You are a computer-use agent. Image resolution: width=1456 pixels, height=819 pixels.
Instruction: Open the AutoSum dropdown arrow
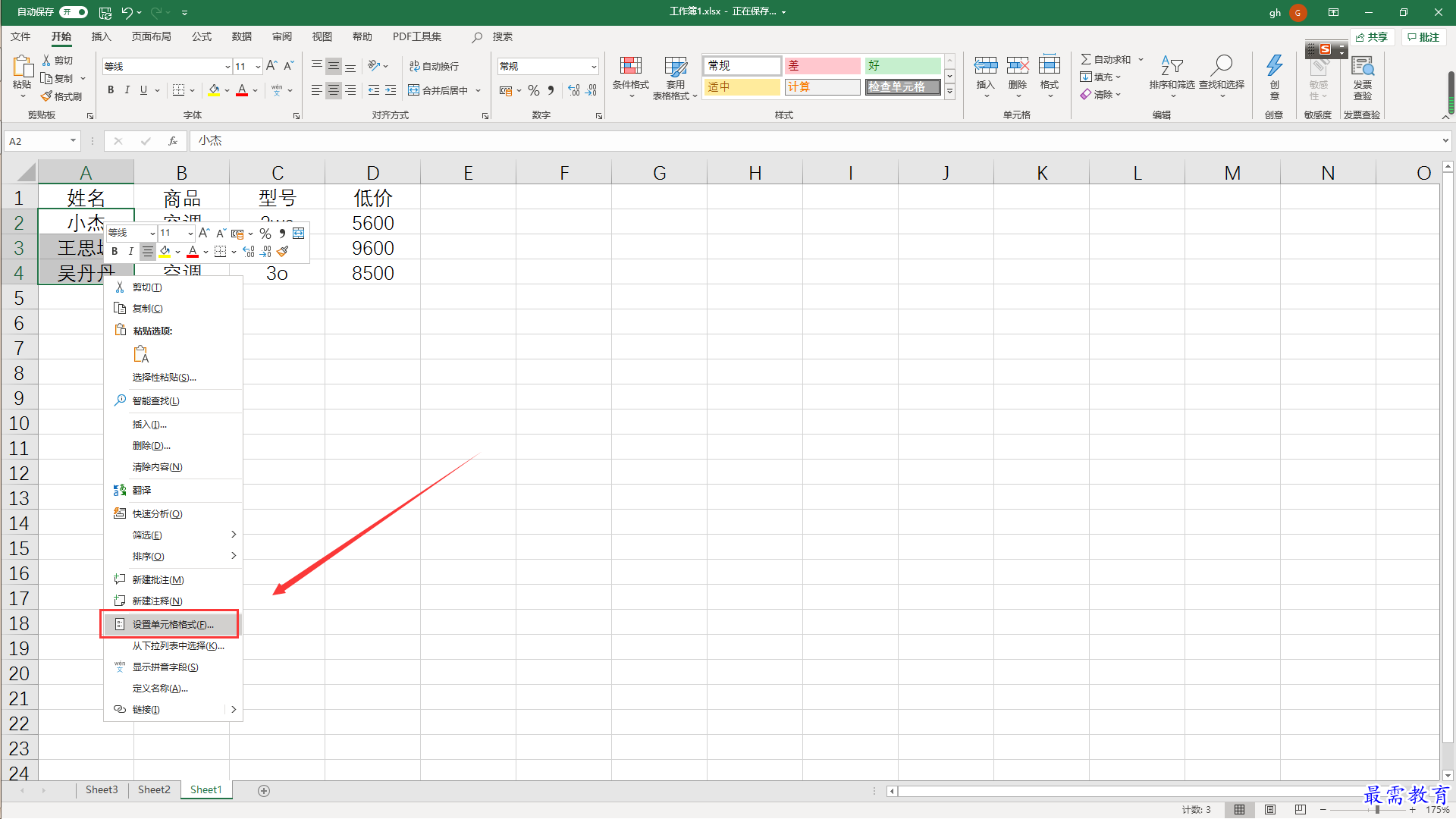1141,59
